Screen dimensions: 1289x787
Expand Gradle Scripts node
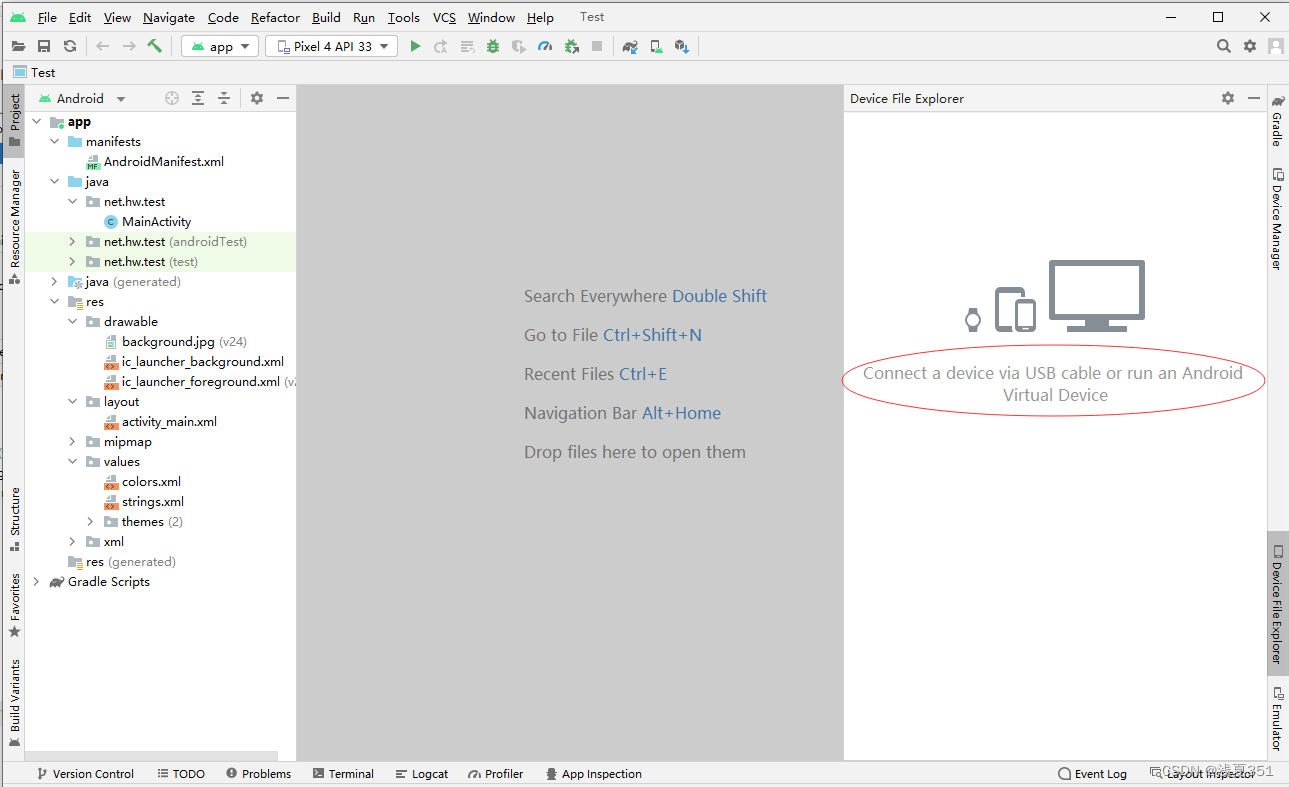tap(36, 582)
